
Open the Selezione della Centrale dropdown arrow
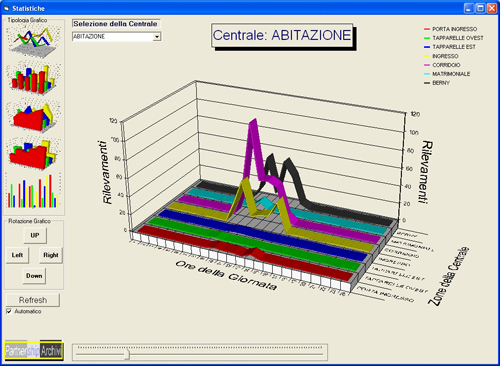(157, 37)
